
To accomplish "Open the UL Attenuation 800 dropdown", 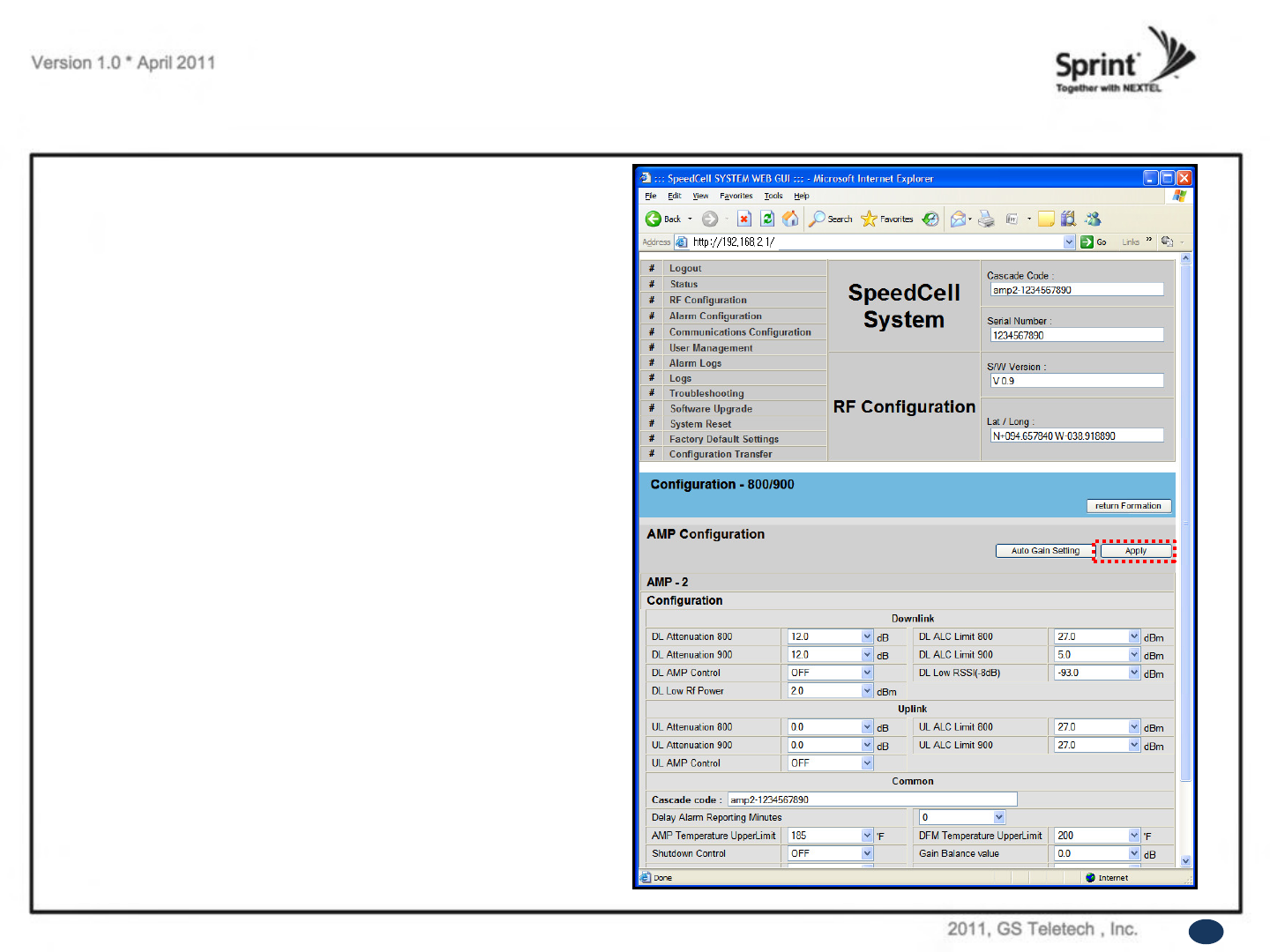I will [867, 727].
